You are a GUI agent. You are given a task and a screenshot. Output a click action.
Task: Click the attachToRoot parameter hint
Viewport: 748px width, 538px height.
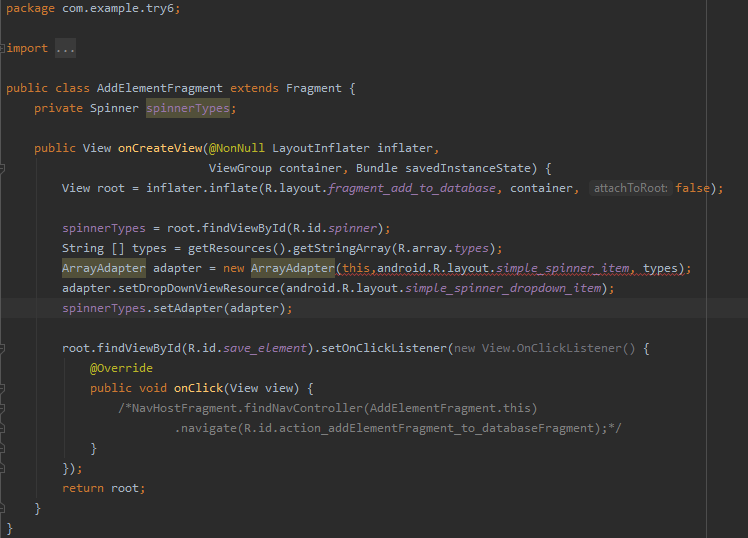[631, 188]
